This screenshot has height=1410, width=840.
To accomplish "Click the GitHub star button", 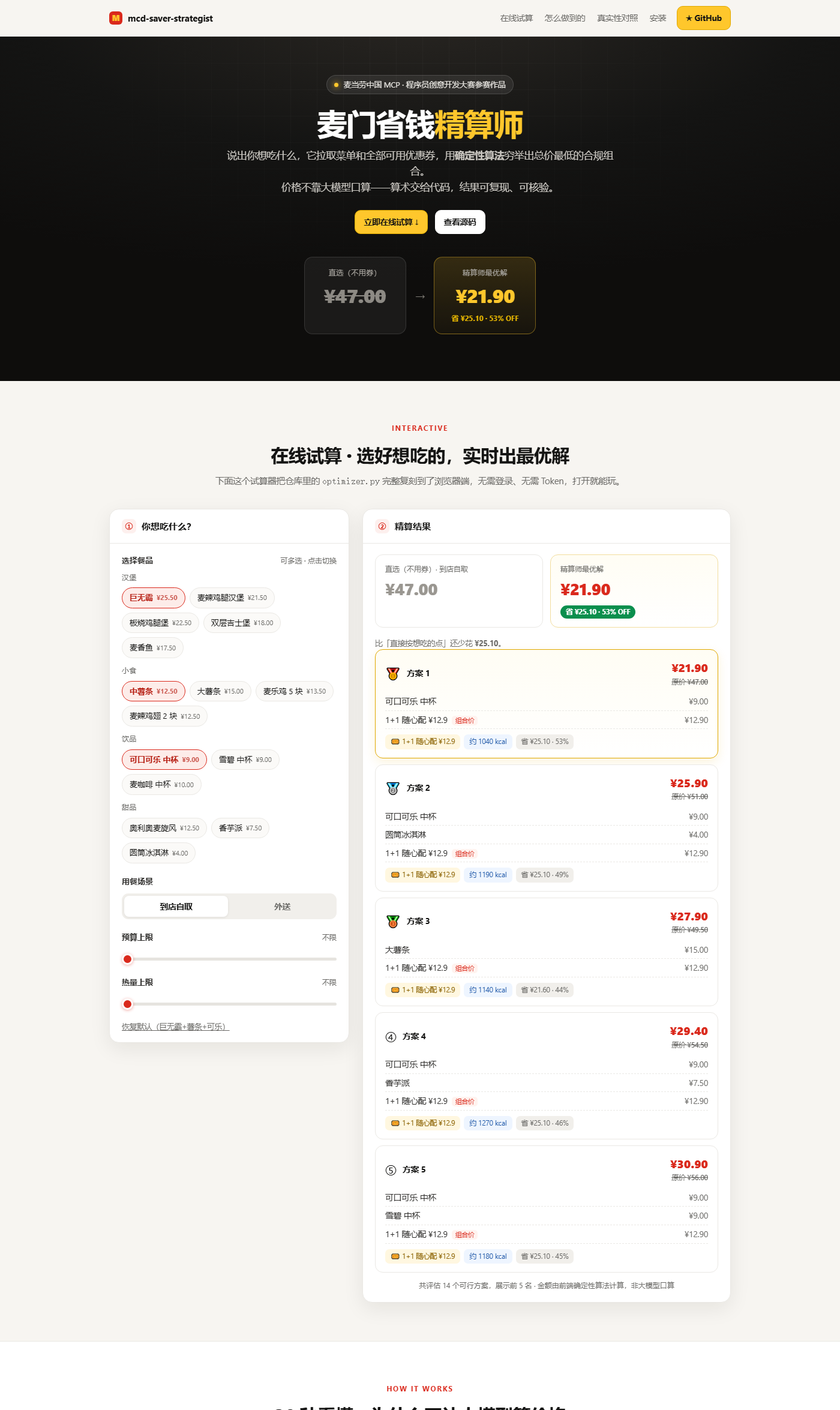I will (x=703, y=18).
